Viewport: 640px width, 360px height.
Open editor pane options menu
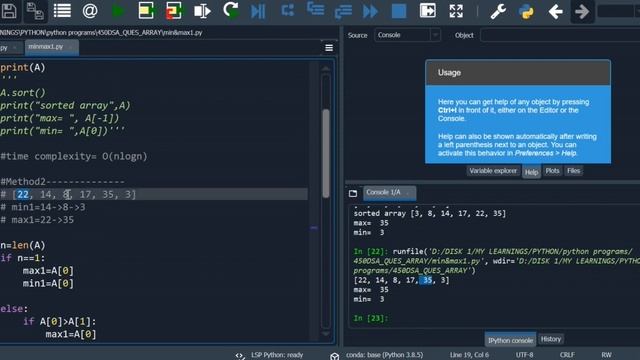[329, 48]
